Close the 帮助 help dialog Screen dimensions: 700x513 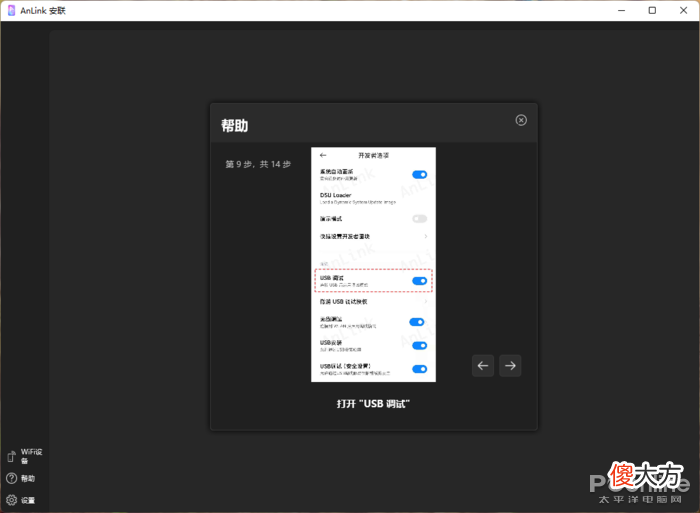pyautogui.click(x=521, y=120)
